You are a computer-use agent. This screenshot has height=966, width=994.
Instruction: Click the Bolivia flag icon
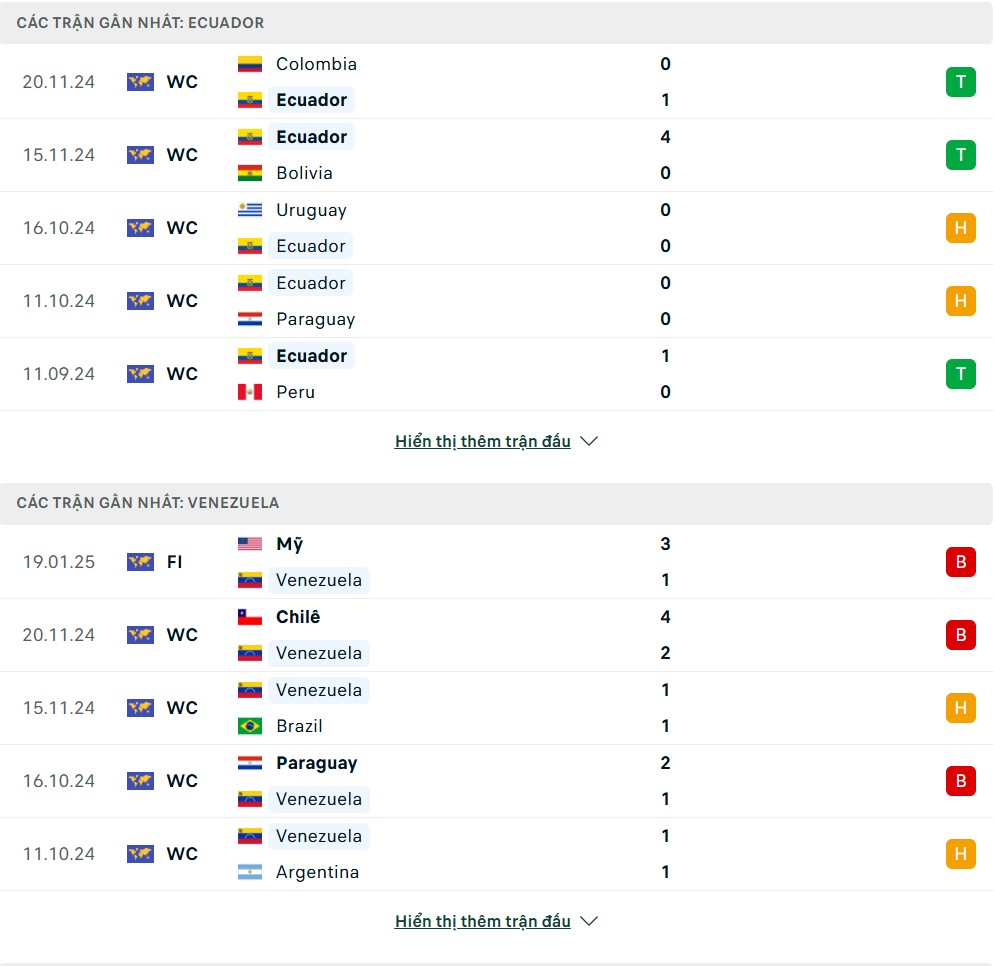tap(250, 173)
